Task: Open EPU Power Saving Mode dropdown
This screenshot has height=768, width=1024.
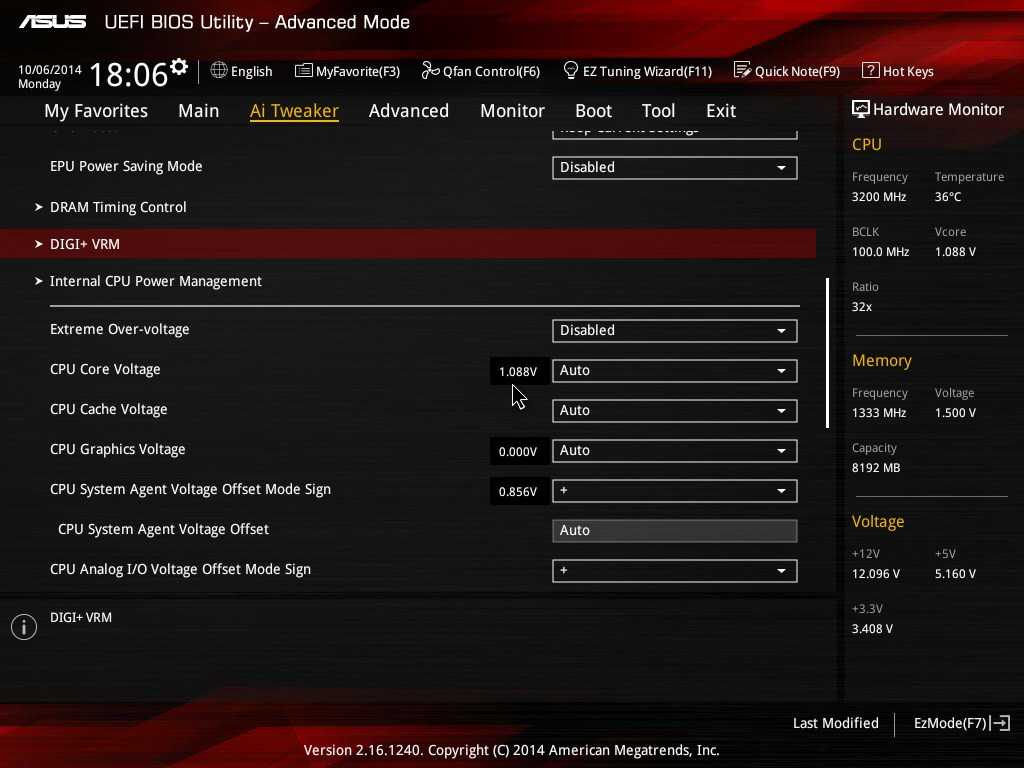Action: point(674,168)
